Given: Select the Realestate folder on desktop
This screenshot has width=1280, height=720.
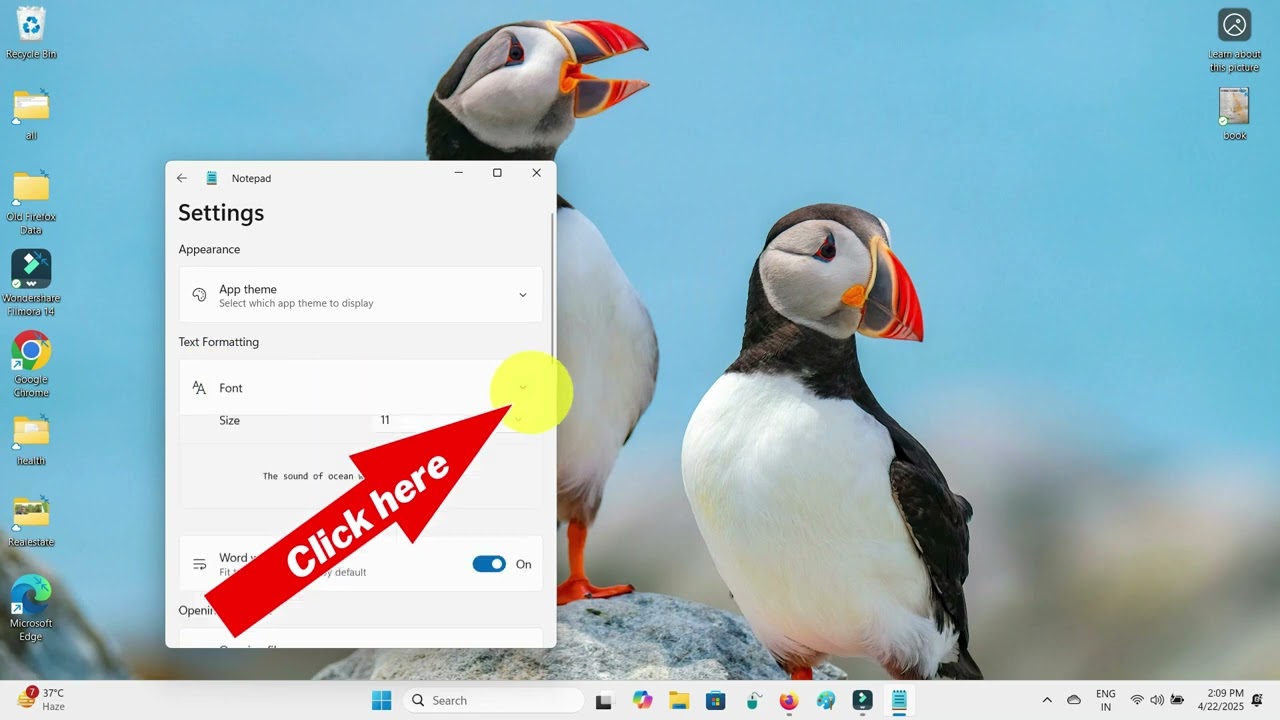Looking at the screenshot, I should (31, 522).
